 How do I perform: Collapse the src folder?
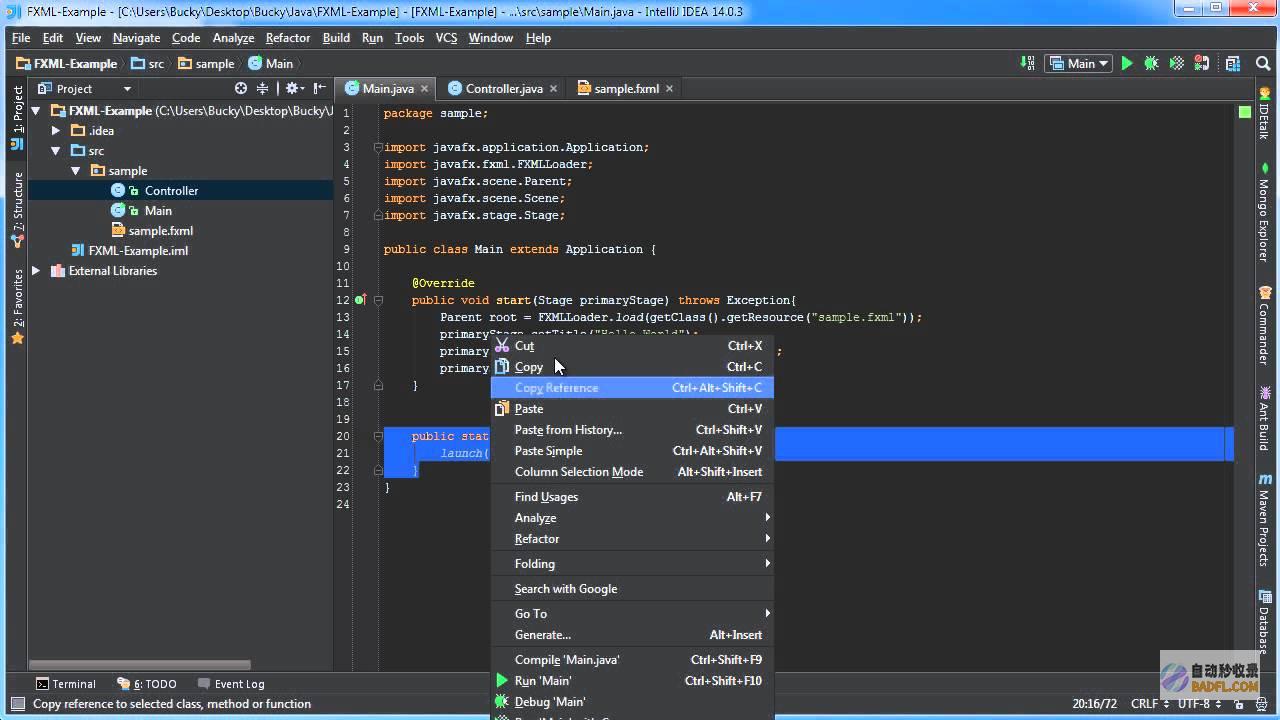click(x=56, y=151)
